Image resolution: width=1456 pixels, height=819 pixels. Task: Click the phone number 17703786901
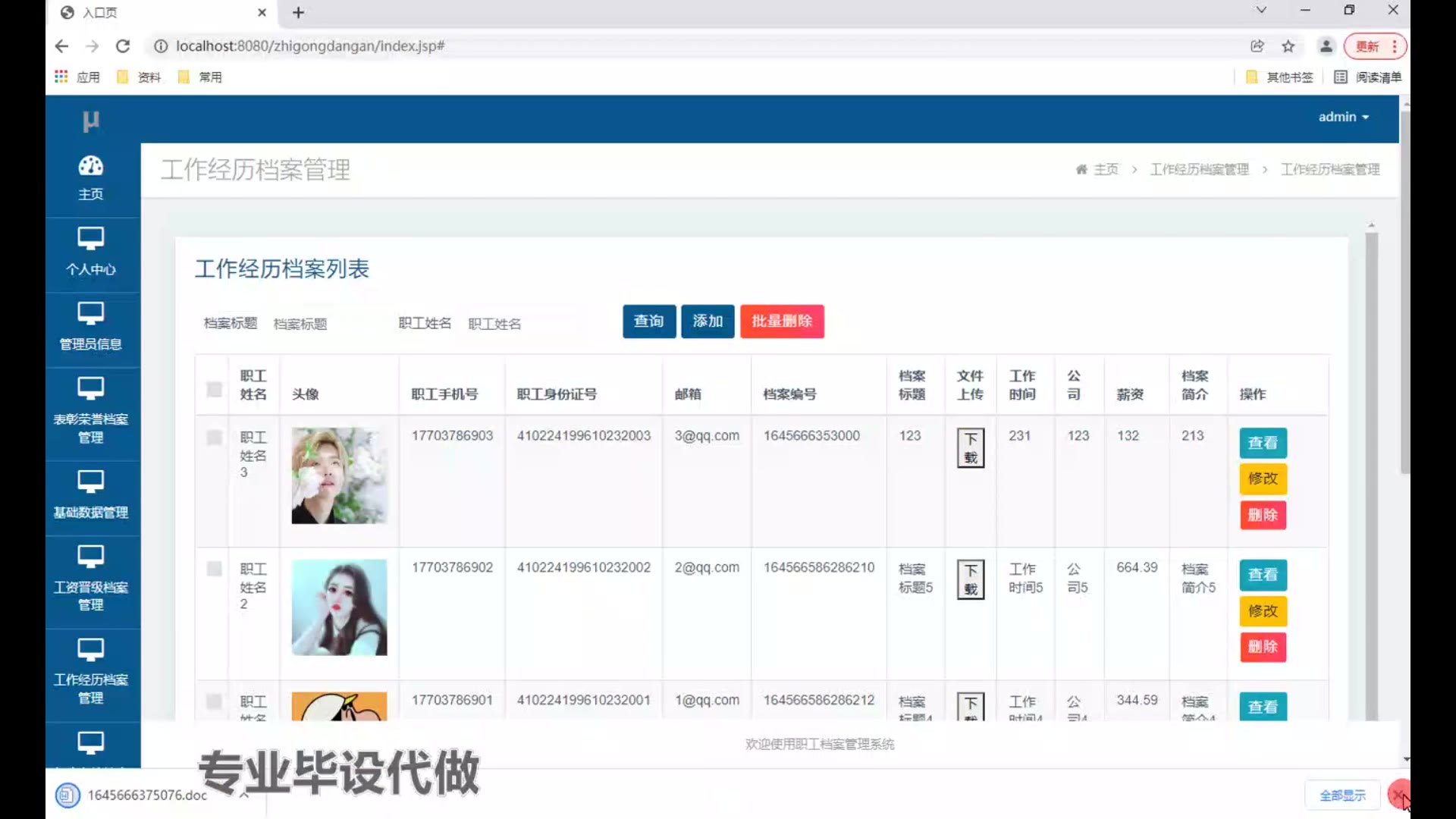[x=452, y=700]
